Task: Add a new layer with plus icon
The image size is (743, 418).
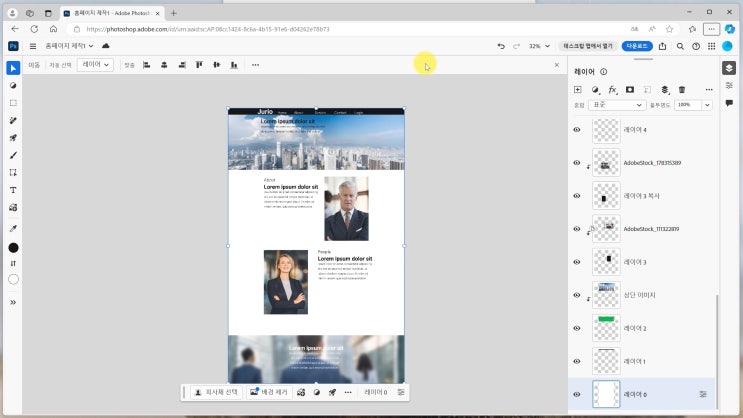Action: click(x=577, y=90)
